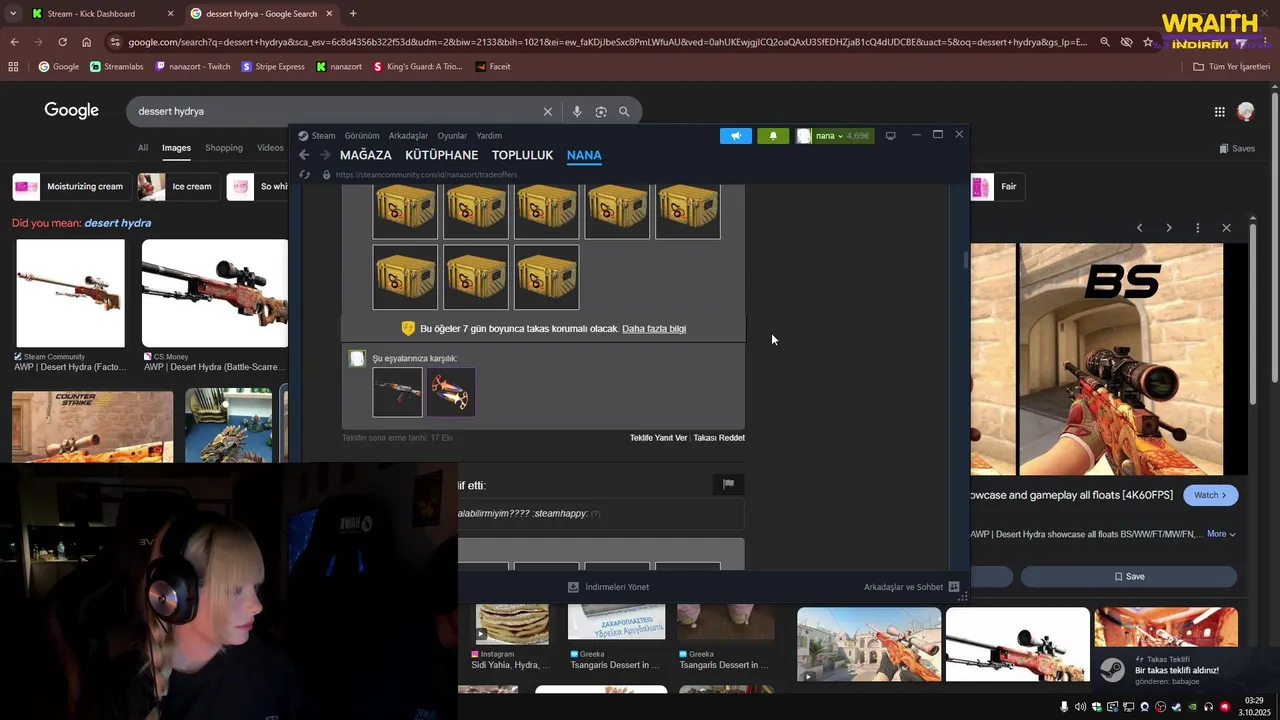Expand More in video description
This screenshot has width=1280, height=720.
(1221, 534)
